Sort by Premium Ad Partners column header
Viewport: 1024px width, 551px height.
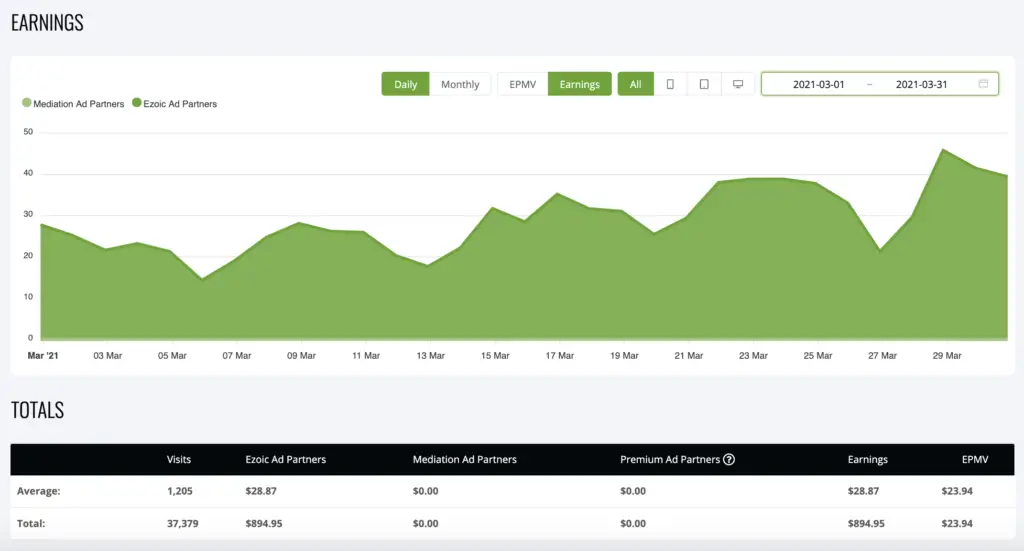pos(669,459)
